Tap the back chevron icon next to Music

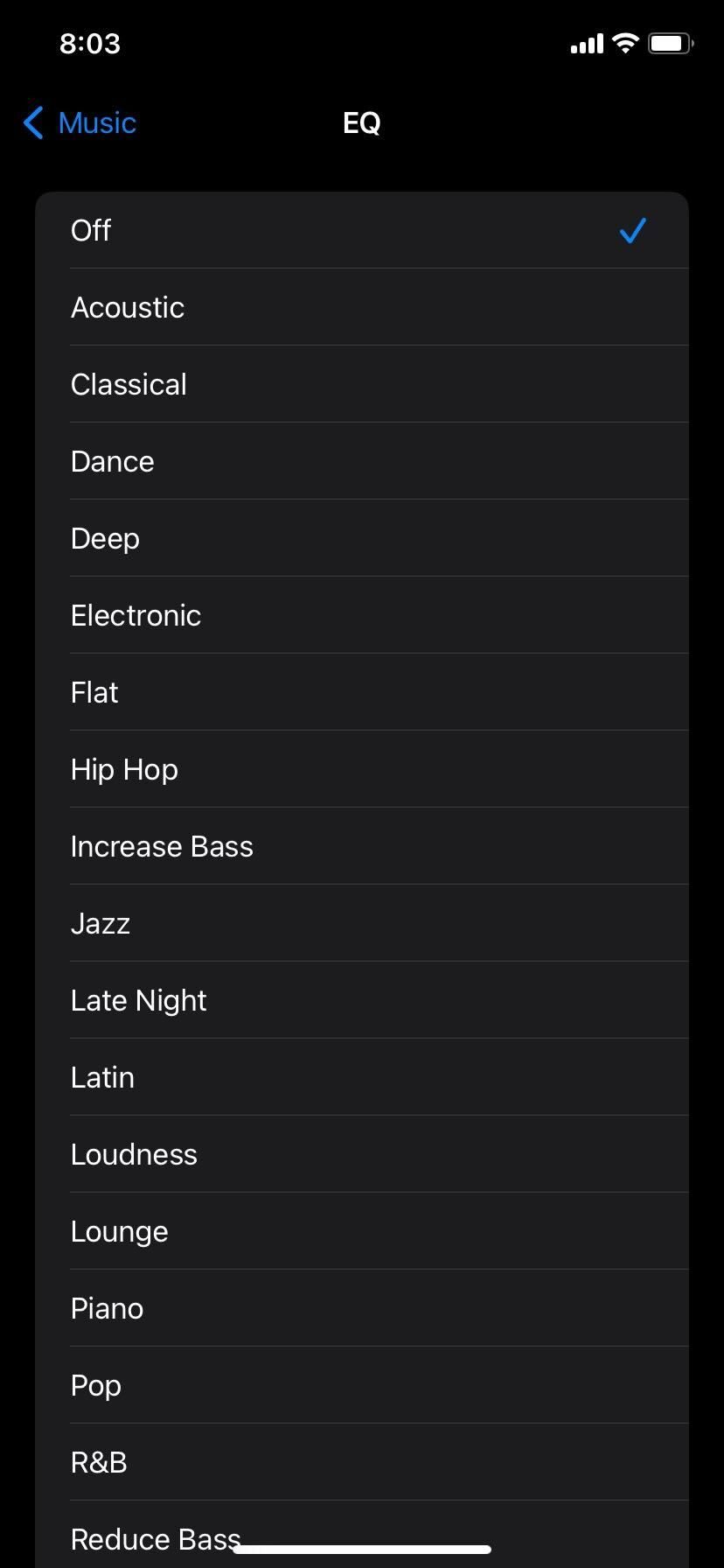[32, 123]
